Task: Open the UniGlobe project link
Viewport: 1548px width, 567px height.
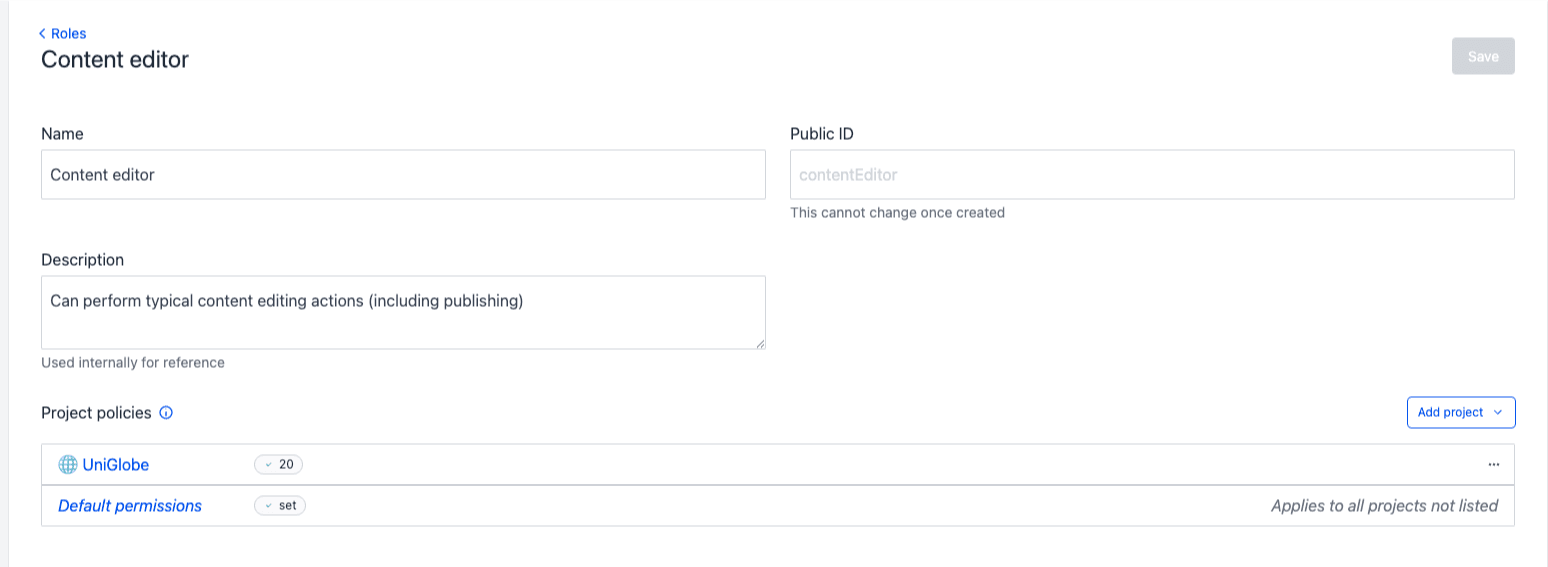Action: pos(115,464)
